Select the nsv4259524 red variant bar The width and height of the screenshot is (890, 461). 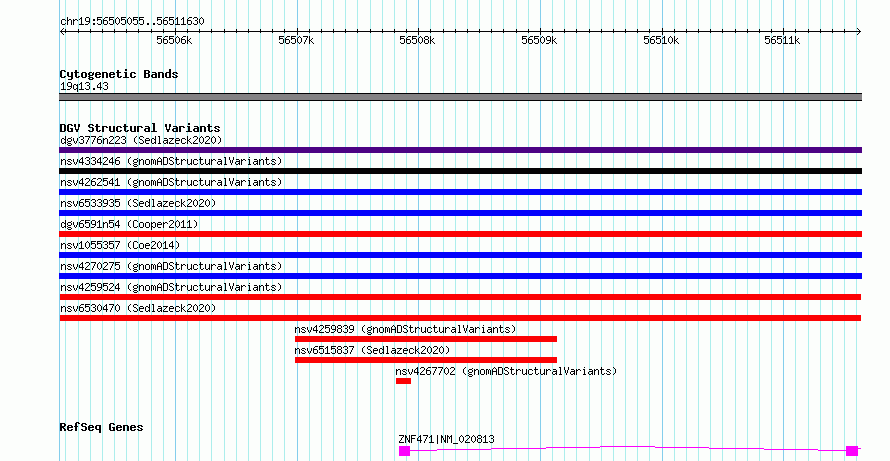[x=460, y=297]
